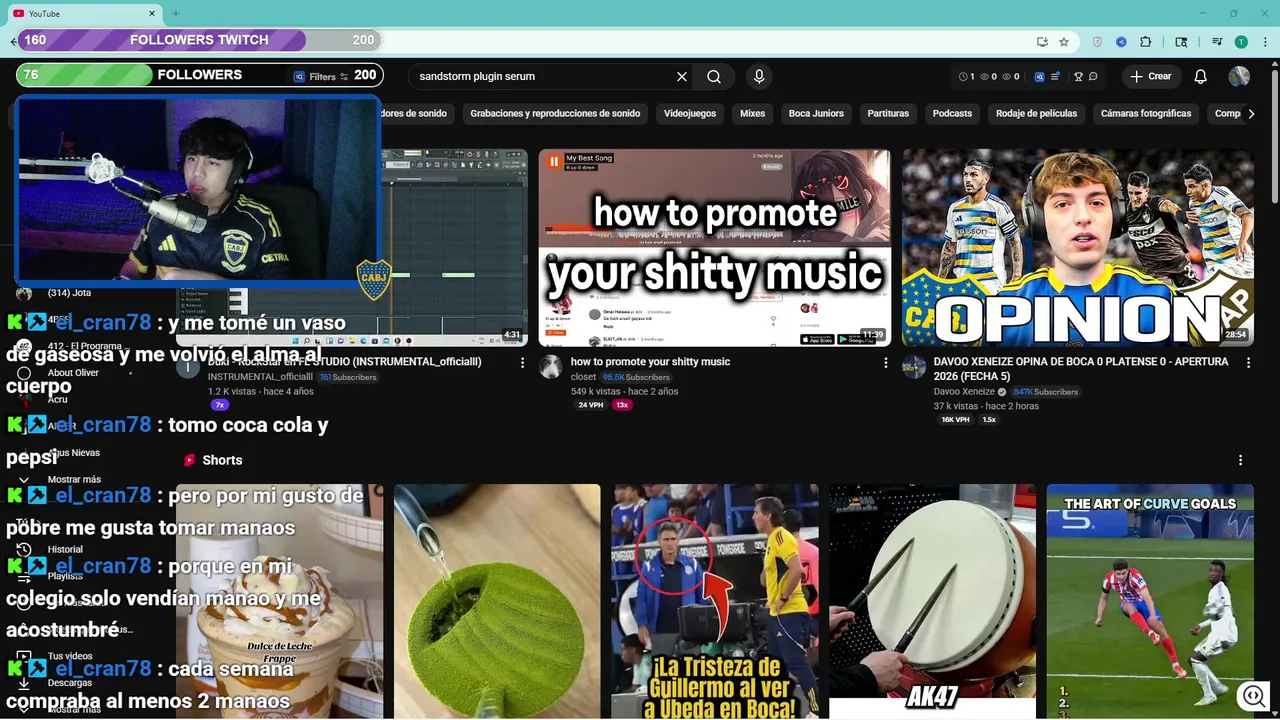Select the Videojuegos chip
This screenshot has width=1280, height=720.
click(690, 114)
